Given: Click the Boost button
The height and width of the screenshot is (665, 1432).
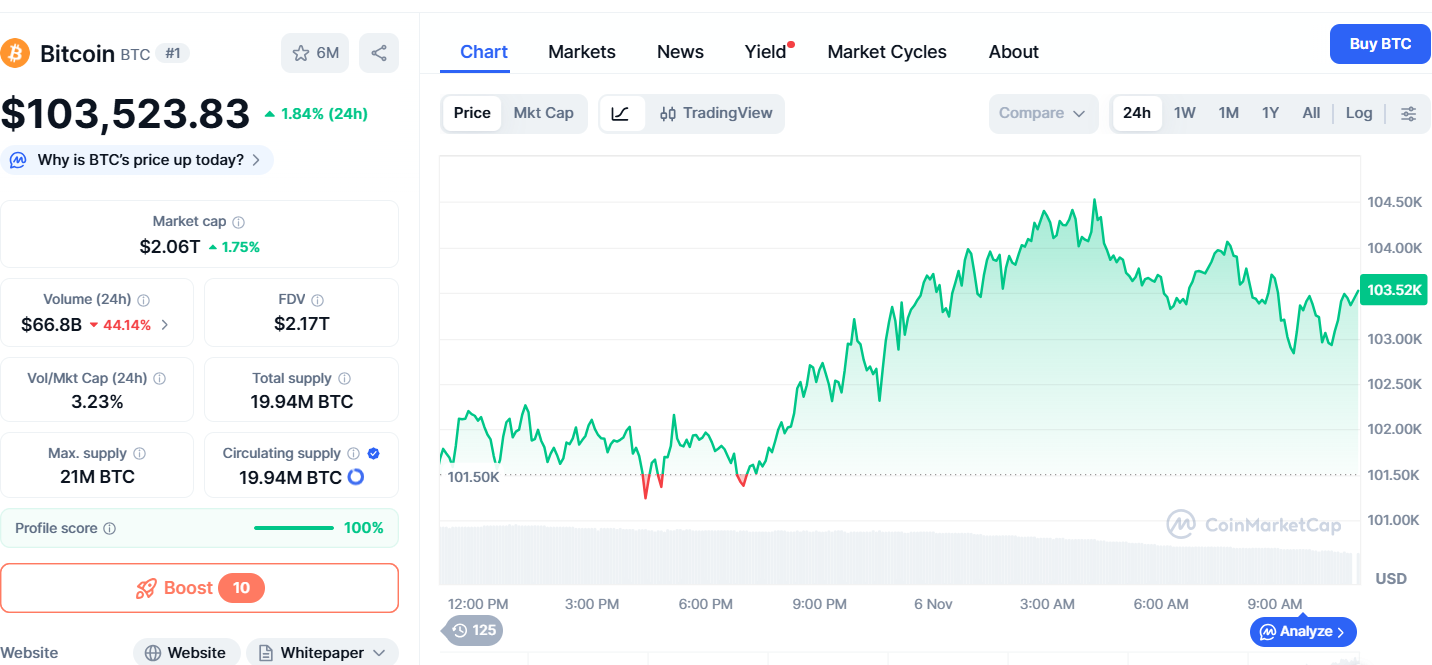Looking at the screenshot, I should coord(200,588).
